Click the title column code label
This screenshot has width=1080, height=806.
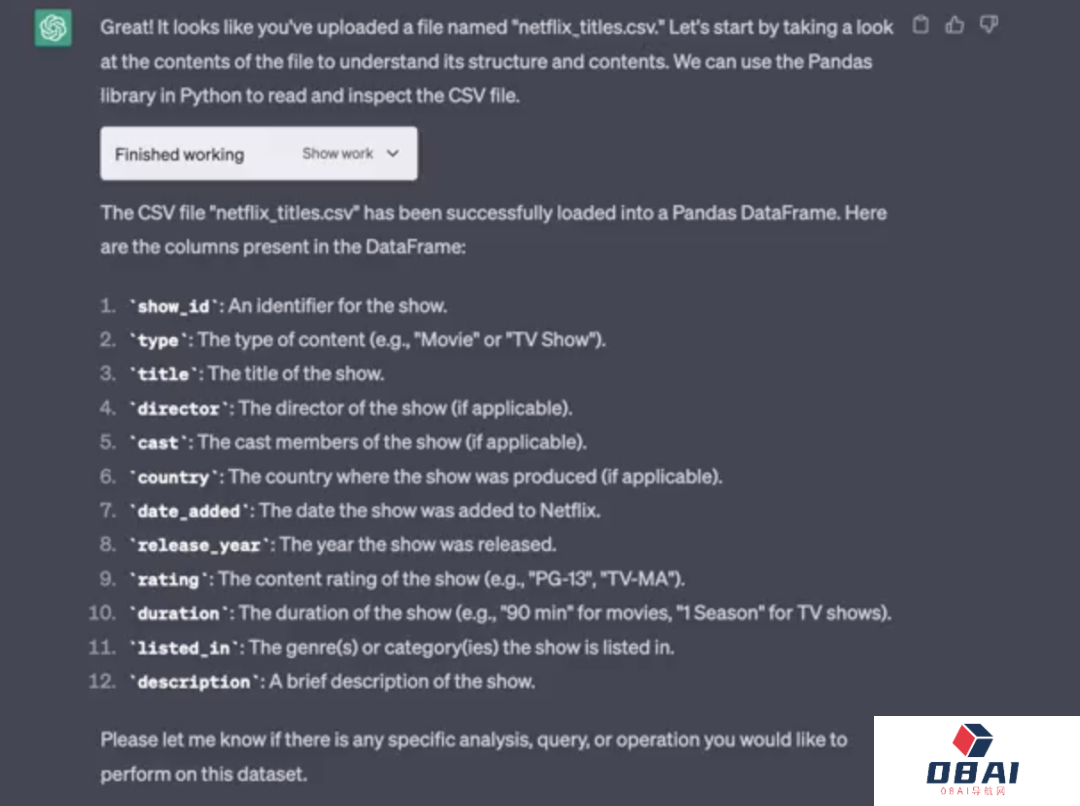point(163,375)
